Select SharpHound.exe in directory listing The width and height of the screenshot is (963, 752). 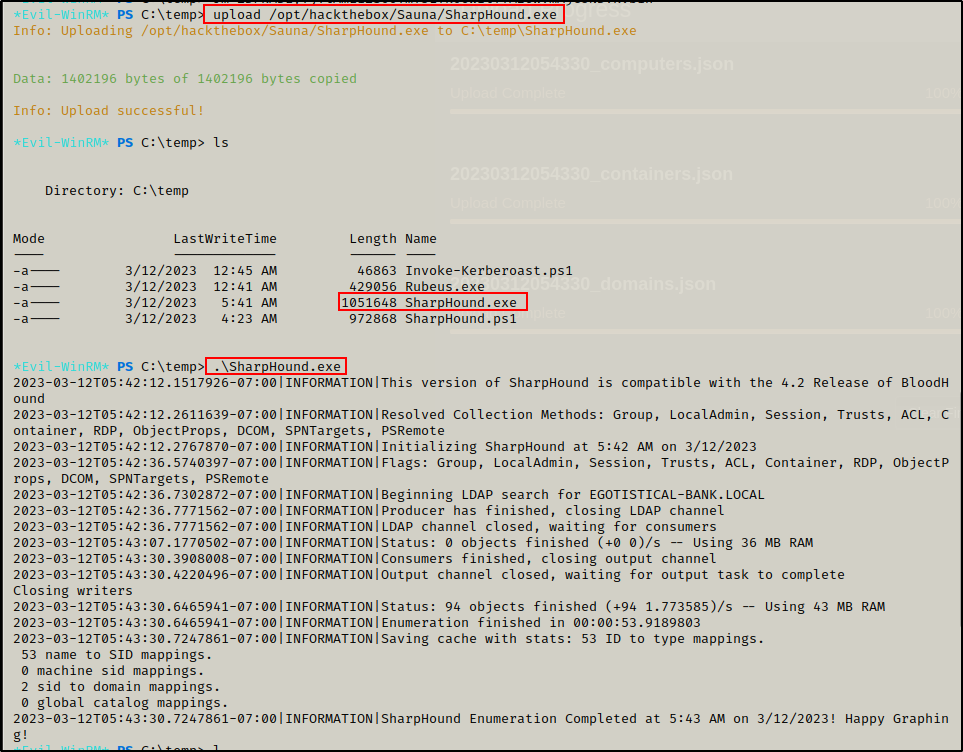[461, 302]
